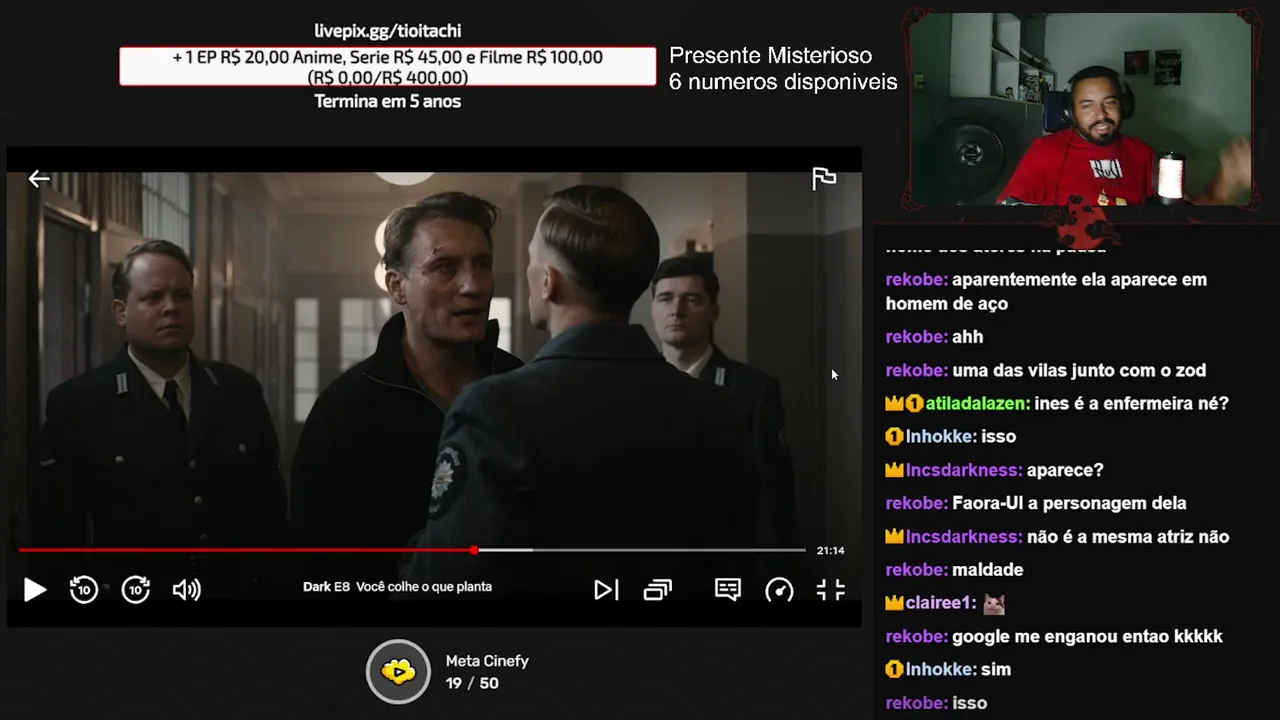
Task: Exit fullscreen mode
Action: point(831,590)
